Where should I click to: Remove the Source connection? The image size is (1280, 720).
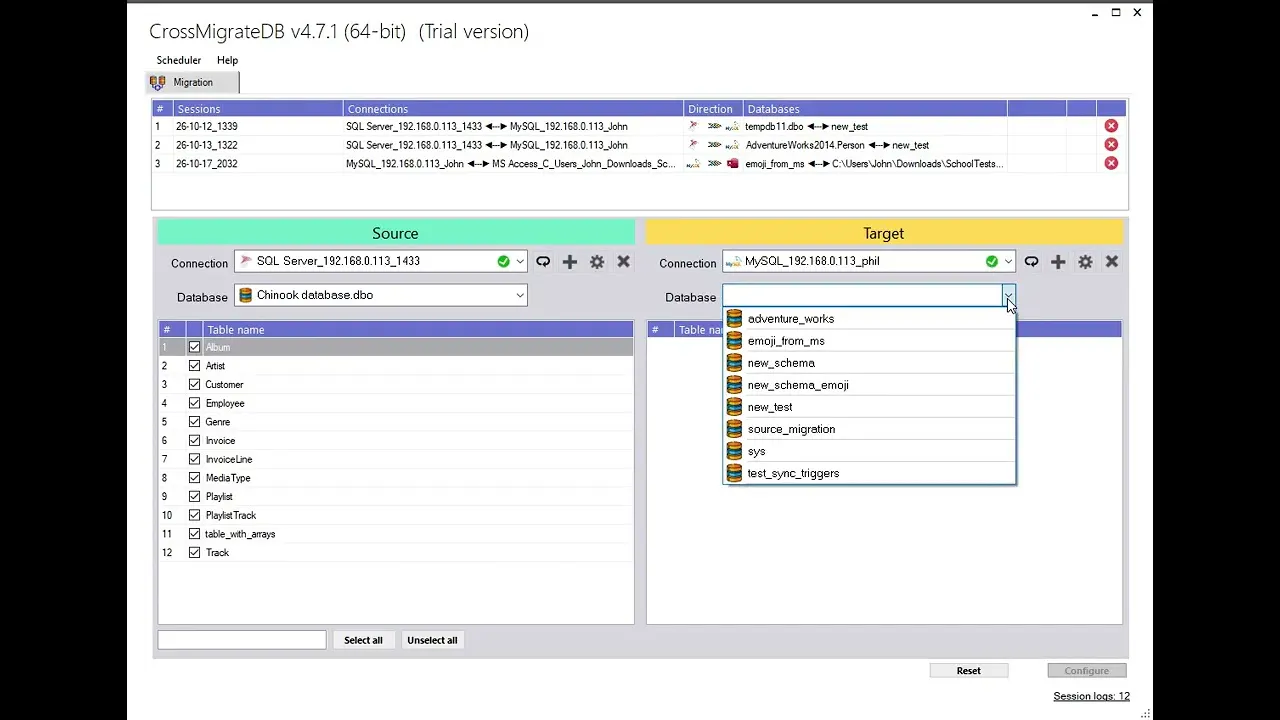click(623, 261)
